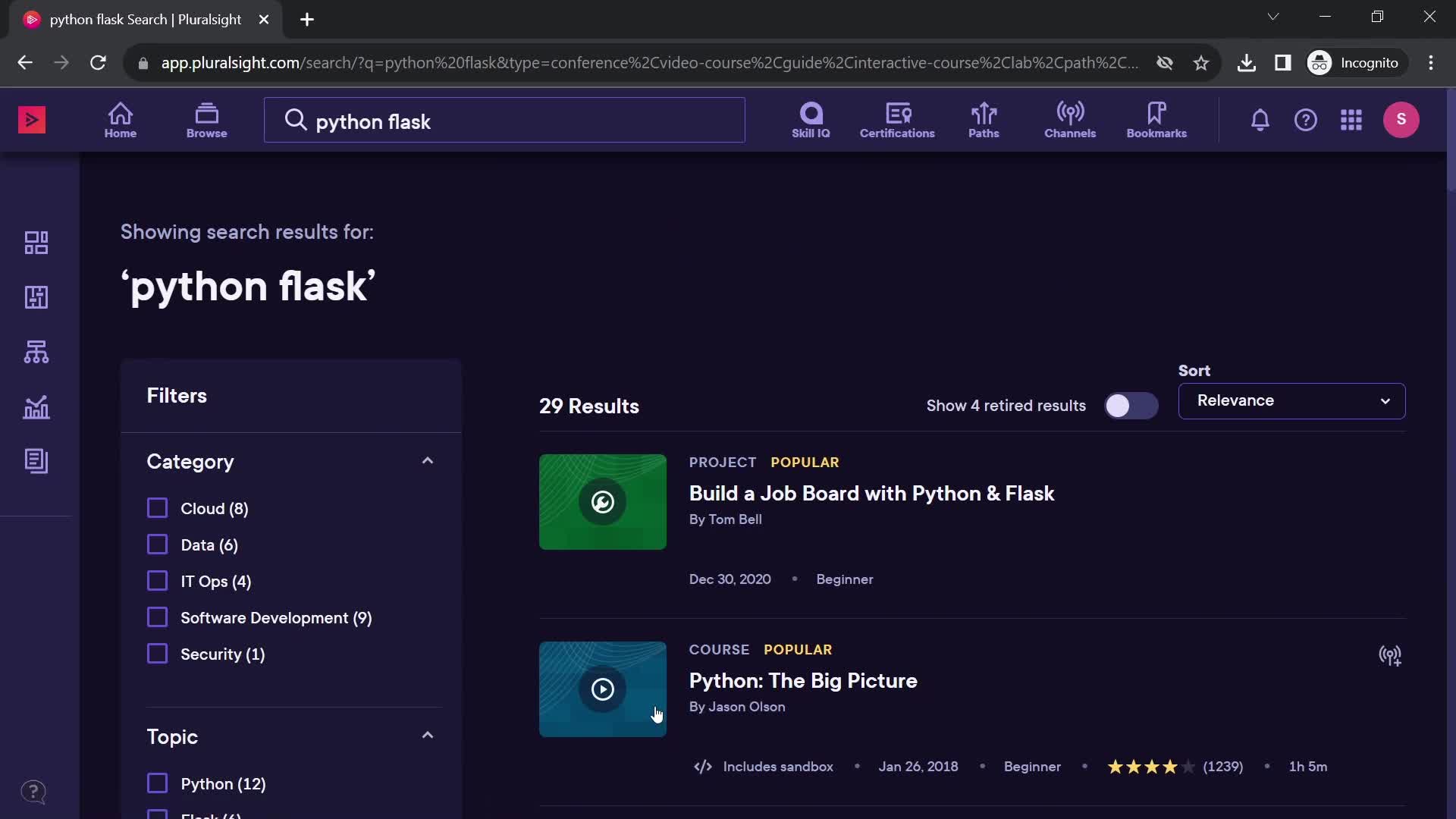Open Channels section
Image resolution: width=1456 pixels, height=819 pixels.
click(x=1070, y=118)
